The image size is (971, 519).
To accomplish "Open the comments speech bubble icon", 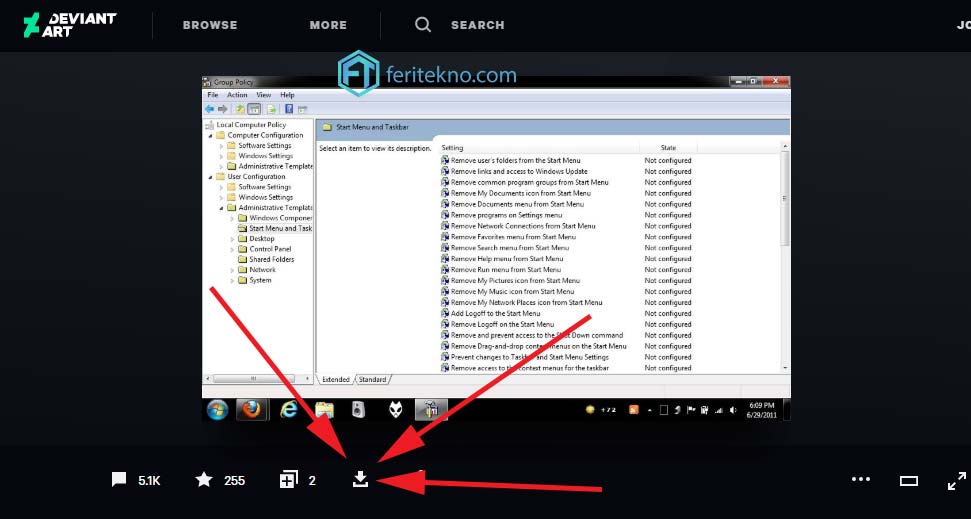I will tap(119, 479).
